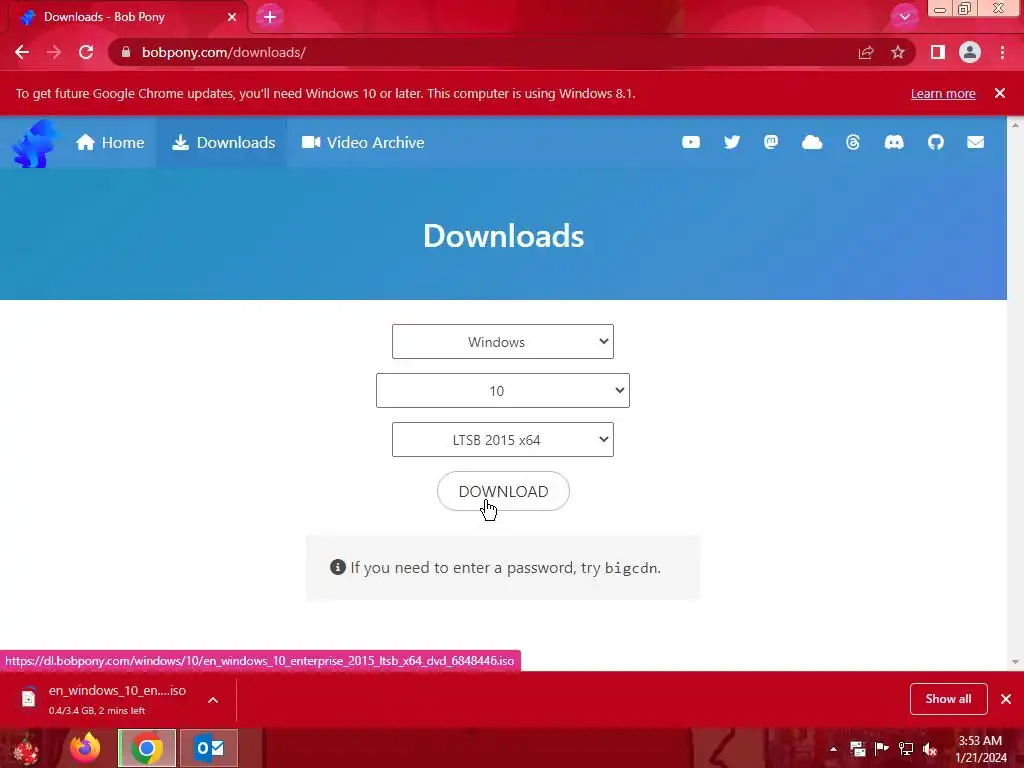Click the Bob Pony site logo
This screenshot has width=1024, height=768.
(34, 143)
